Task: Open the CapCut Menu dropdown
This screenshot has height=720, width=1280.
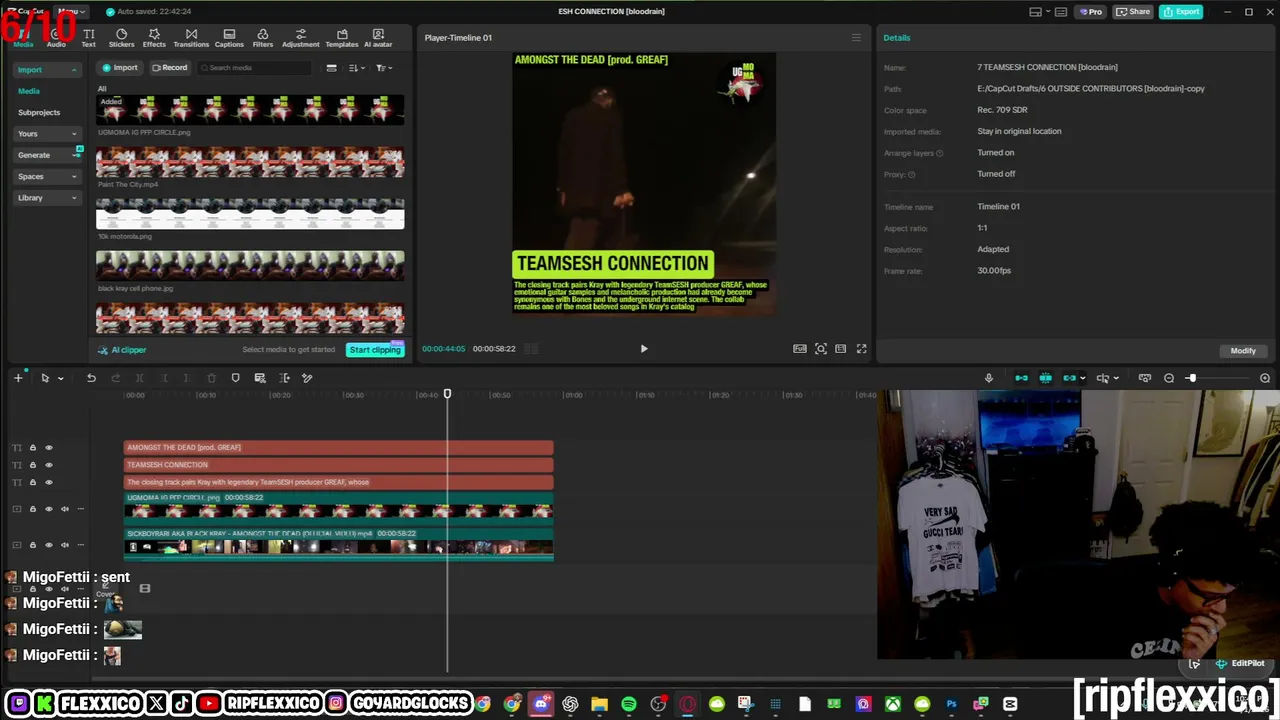Action: pyautogui.click(x=72, y=12)
